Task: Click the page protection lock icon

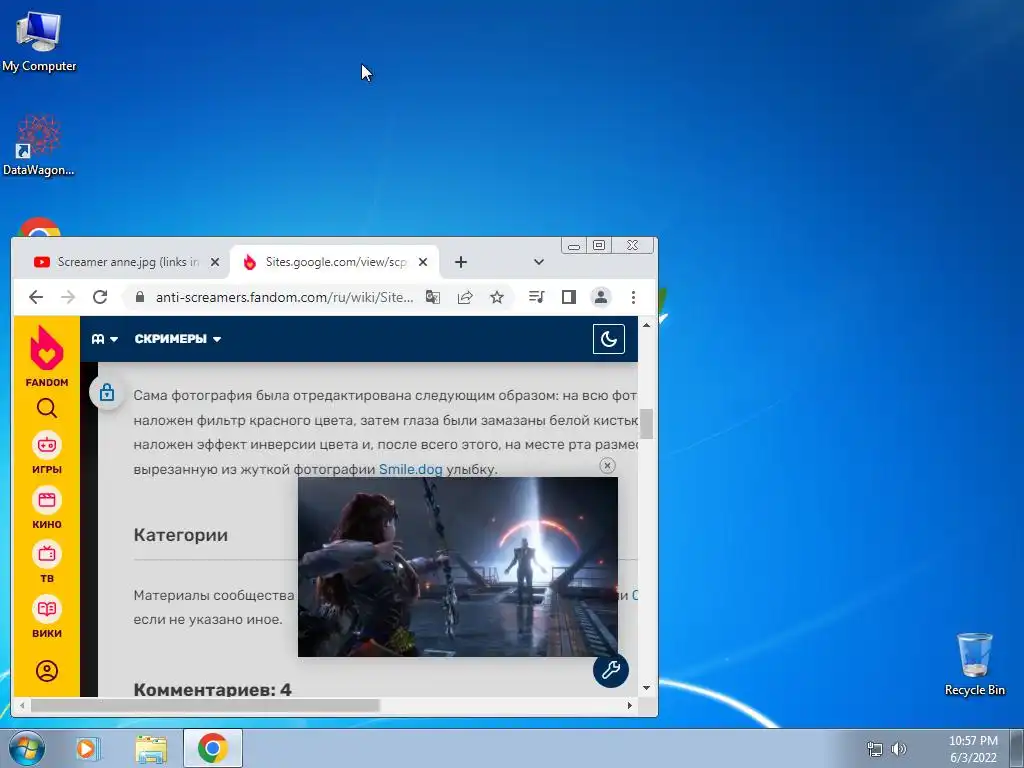Action: tap(106, 392)
